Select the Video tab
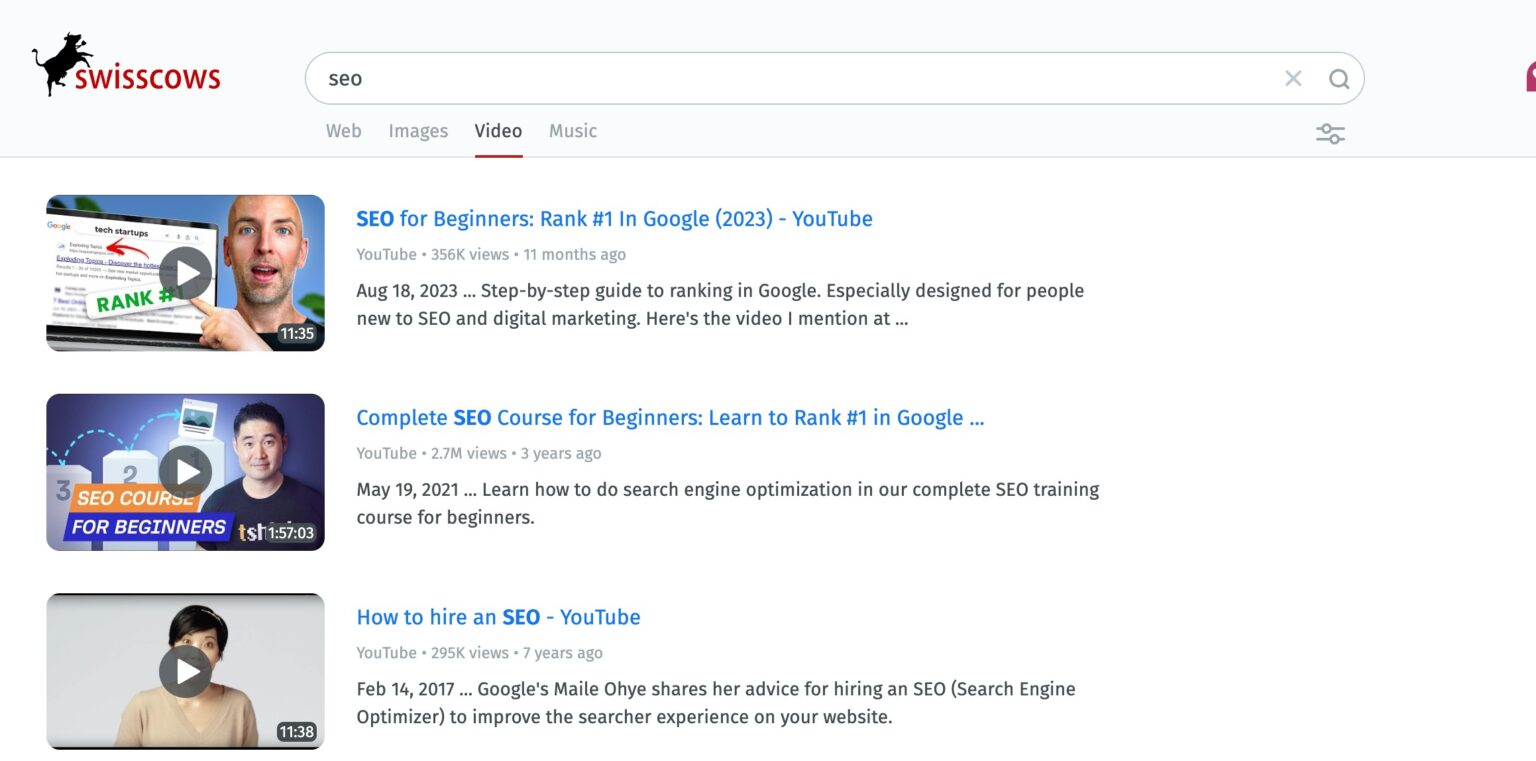The image size is (1536, 761). click(498, 131)
